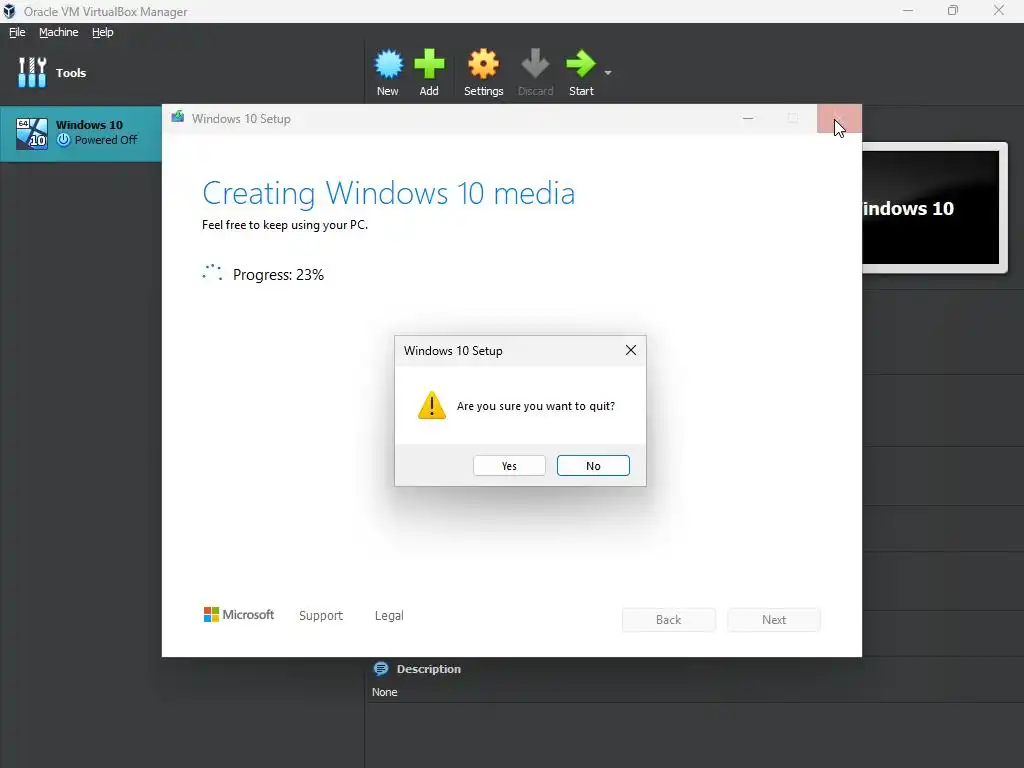Open the Machine menu

(58, 32)
